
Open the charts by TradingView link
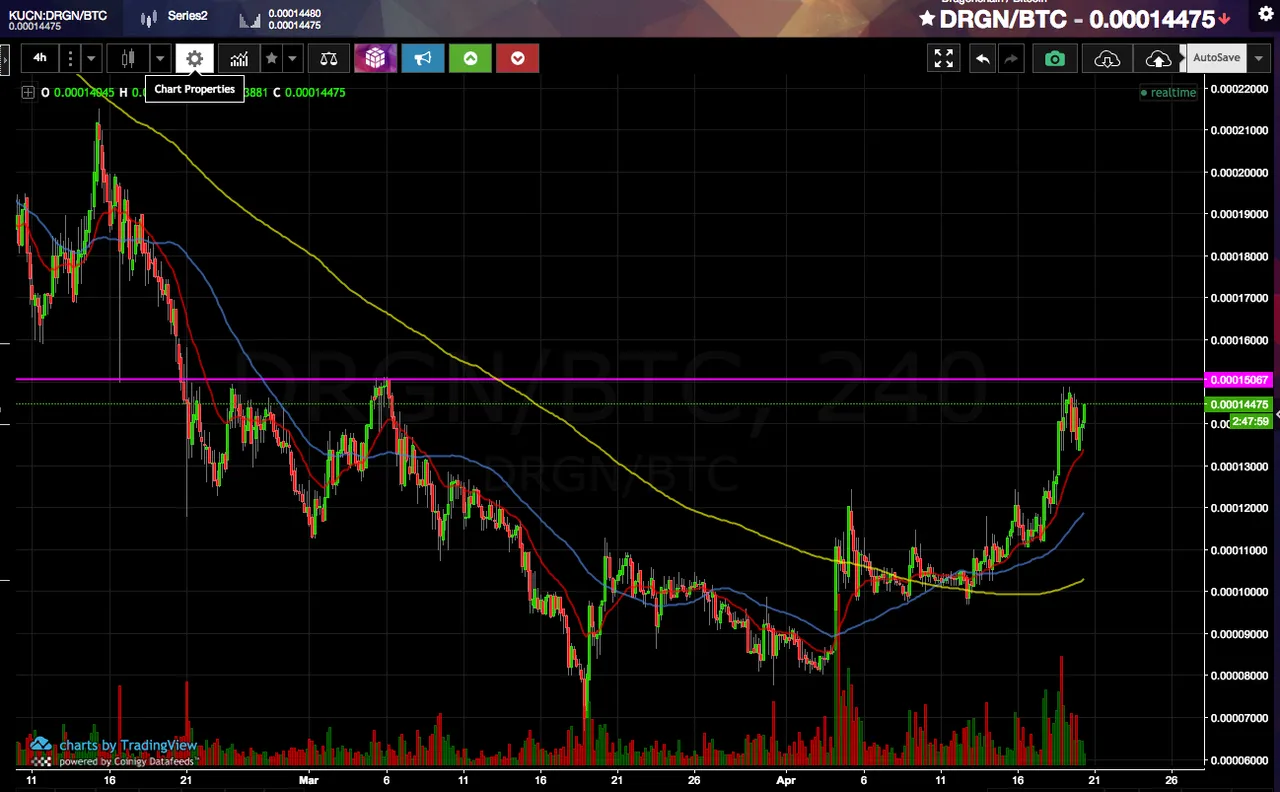[128, 745]
